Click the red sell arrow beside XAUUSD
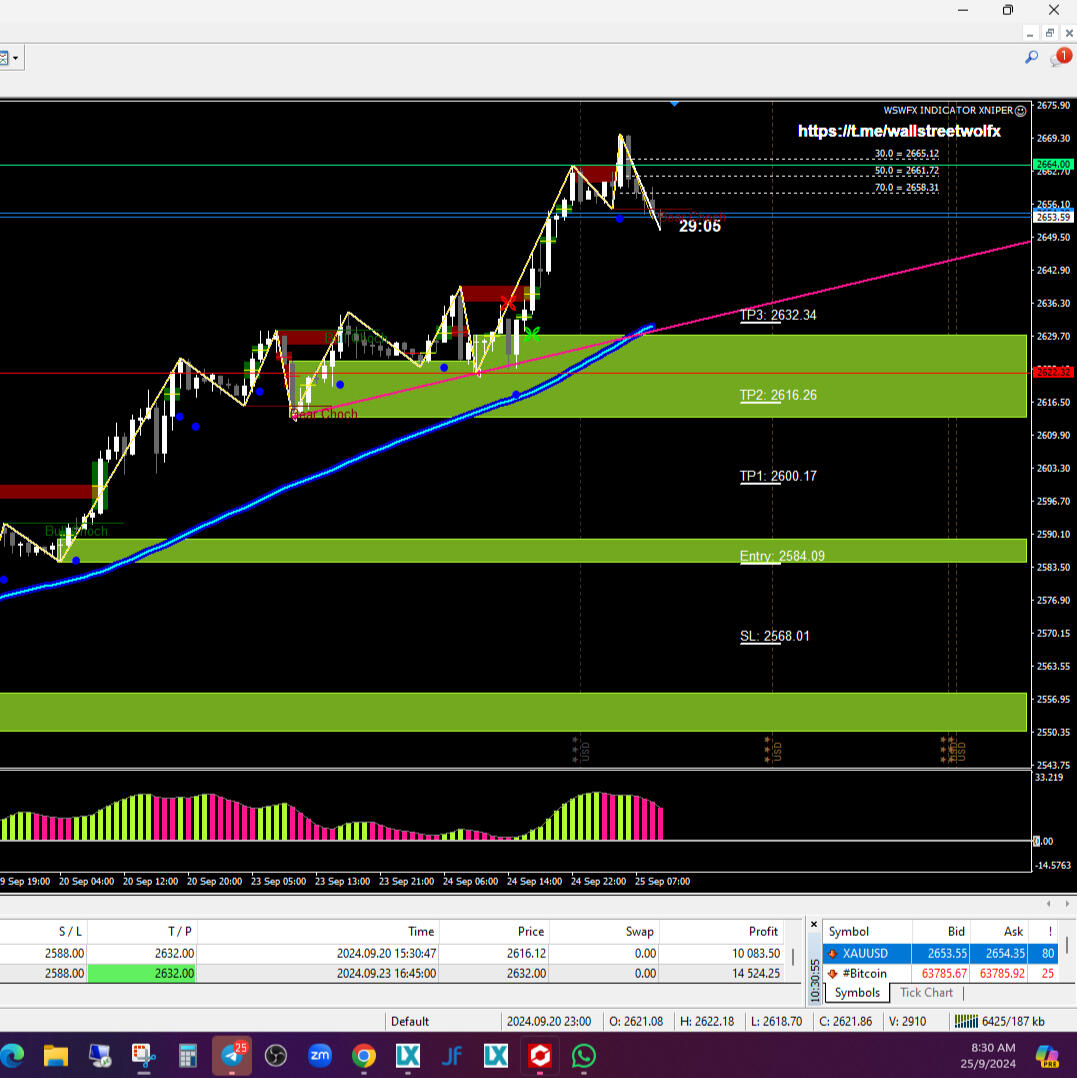This screenshot has width=1077, height=1078. point(833,953)
